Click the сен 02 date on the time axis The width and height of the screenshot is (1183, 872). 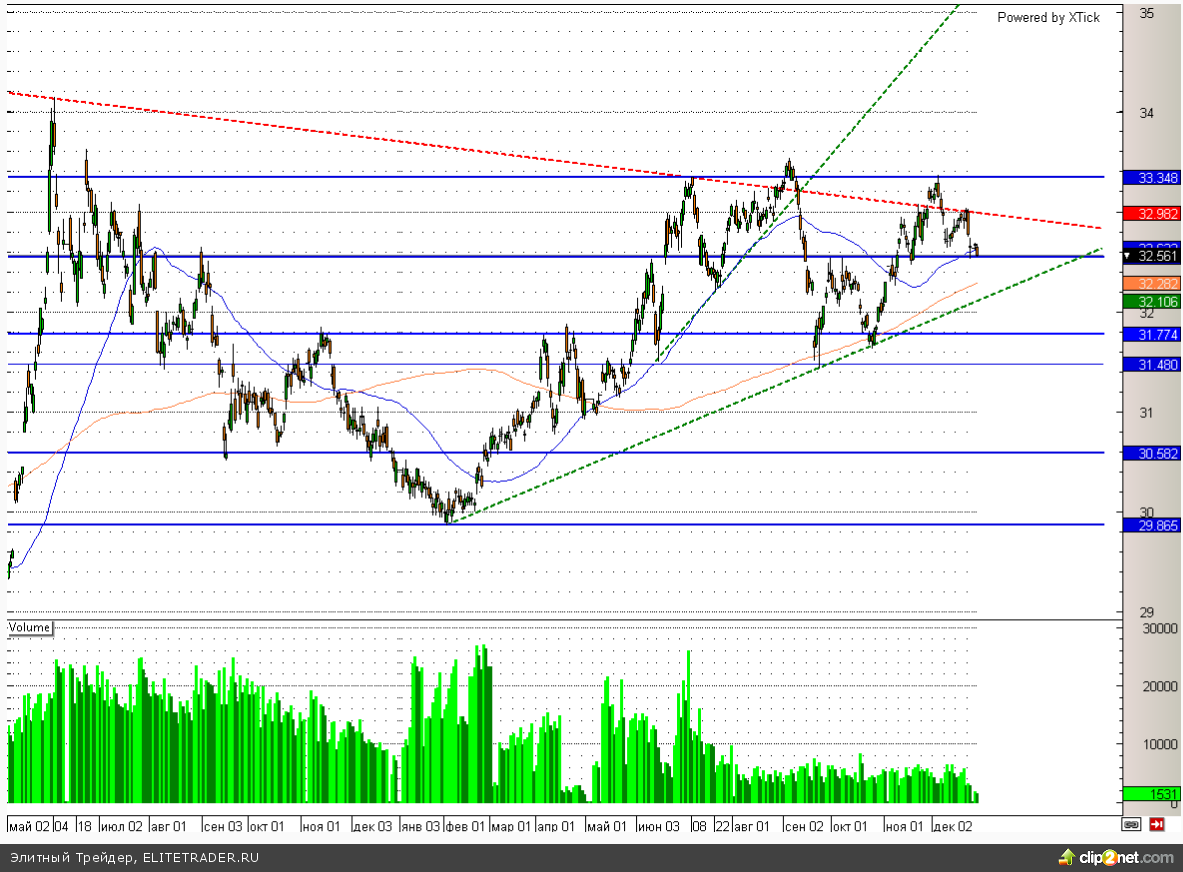(804, 826)
